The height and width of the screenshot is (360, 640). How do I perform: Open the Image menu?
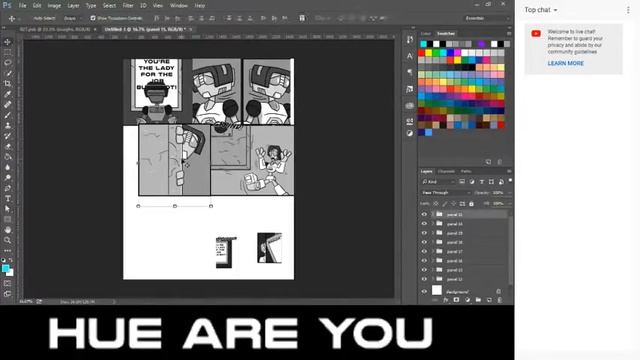click(54, 6)
